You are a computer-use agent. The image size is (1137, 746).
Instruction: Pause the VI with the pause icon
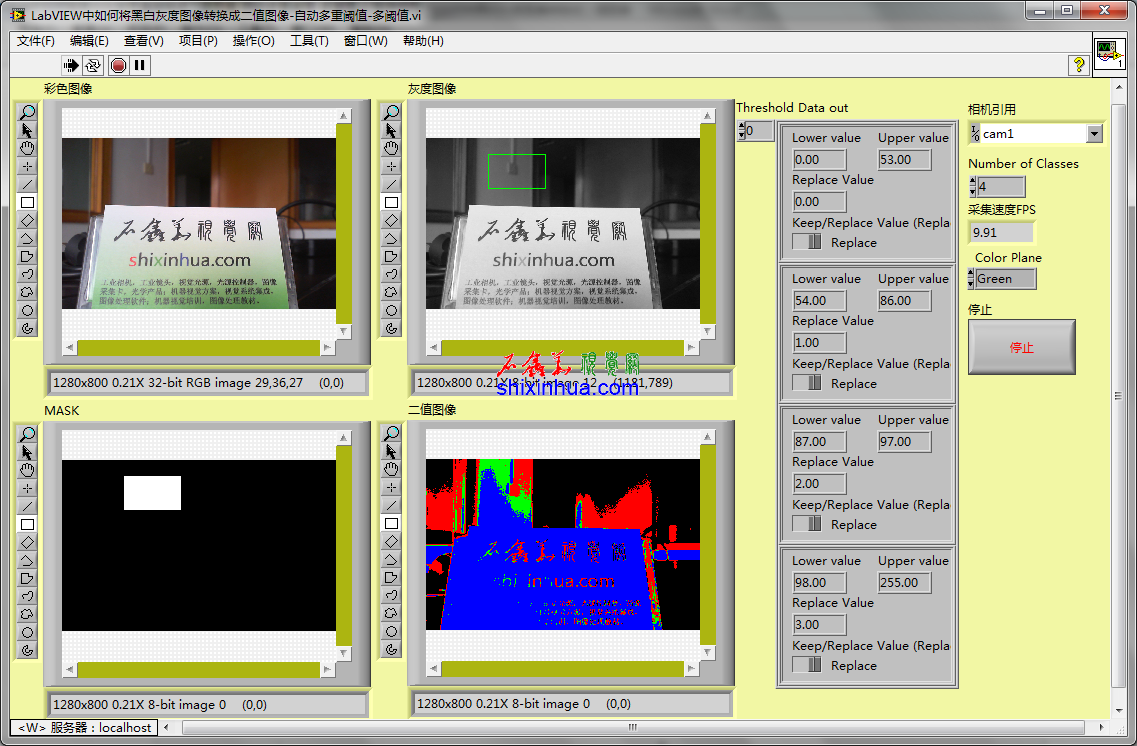(140, 65)
